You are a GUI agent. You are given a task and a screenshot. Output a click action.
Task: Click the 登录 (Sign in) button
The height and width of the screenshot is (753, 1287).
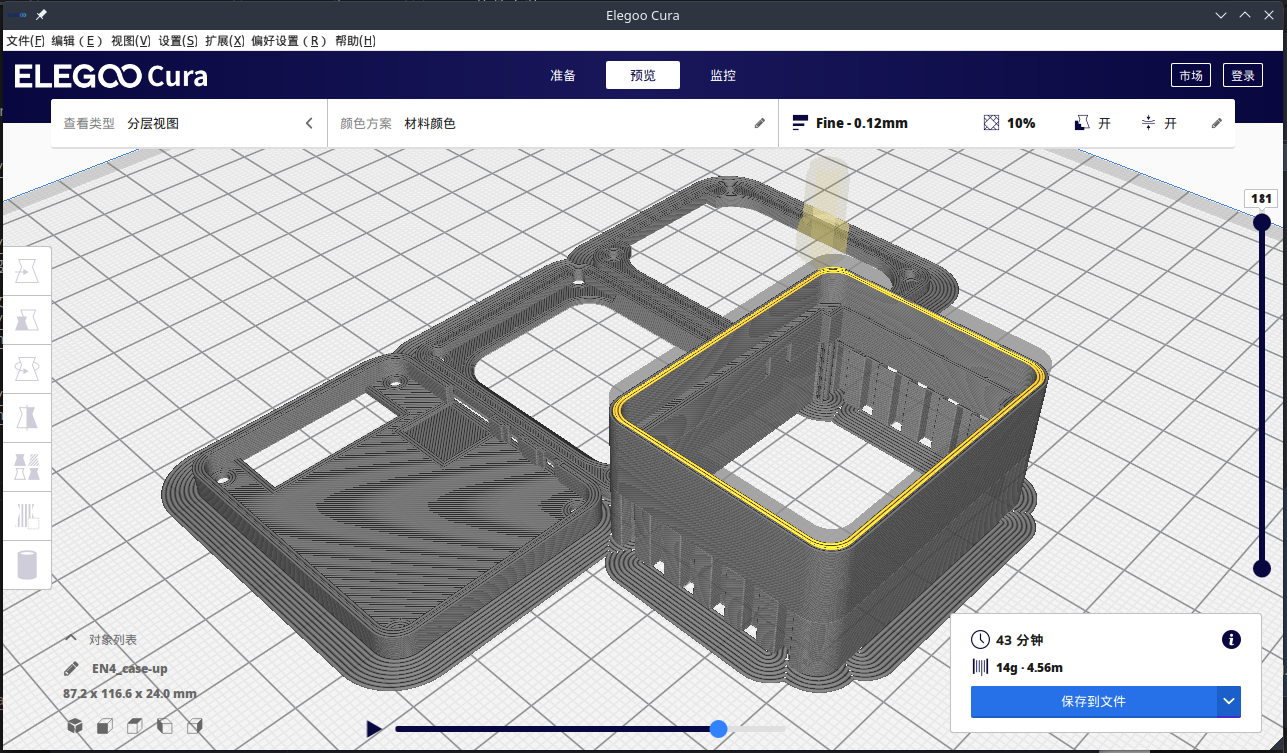coord(1243,75)
